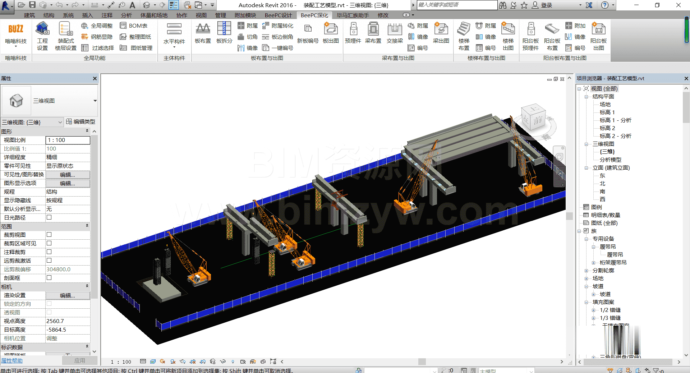This screenshot has width=690, height=373.
Task: Click the 阳台板出图 balcony drawing icon
Action: click(598, 36)
